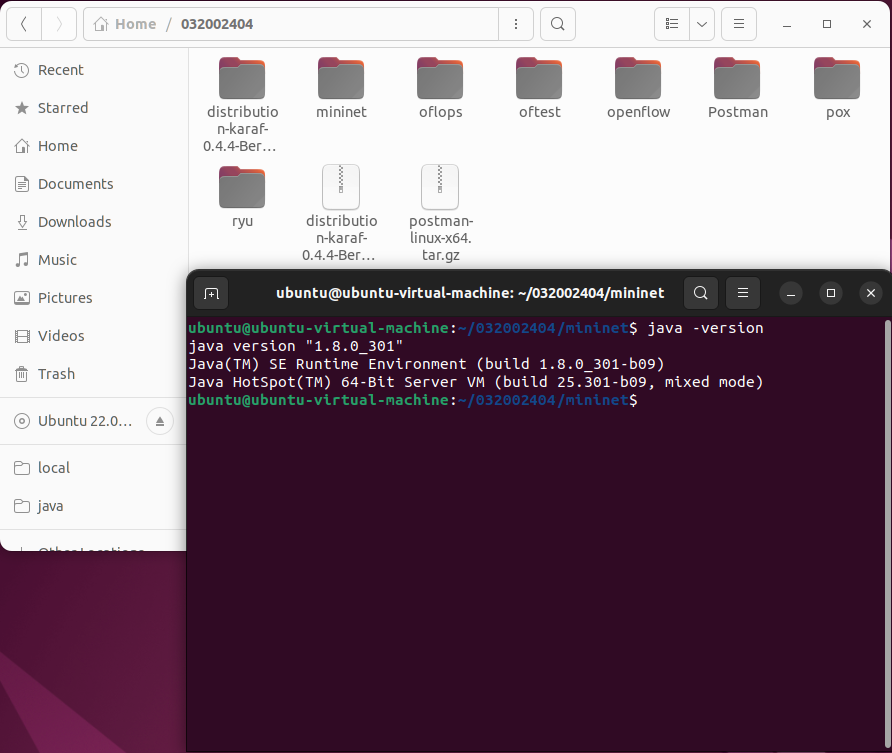The width and height of the screenshot is (892, 753).
Task: Click the 'java -version' command text
Action: pos(705,328)
